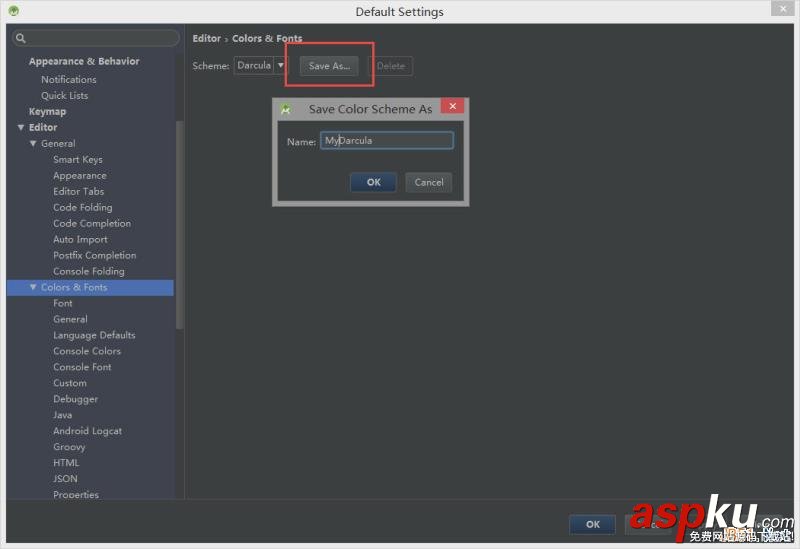Screen dimensions: 800x549
Task: Select Colors & Fonts tree item
Action: [90, 287]
